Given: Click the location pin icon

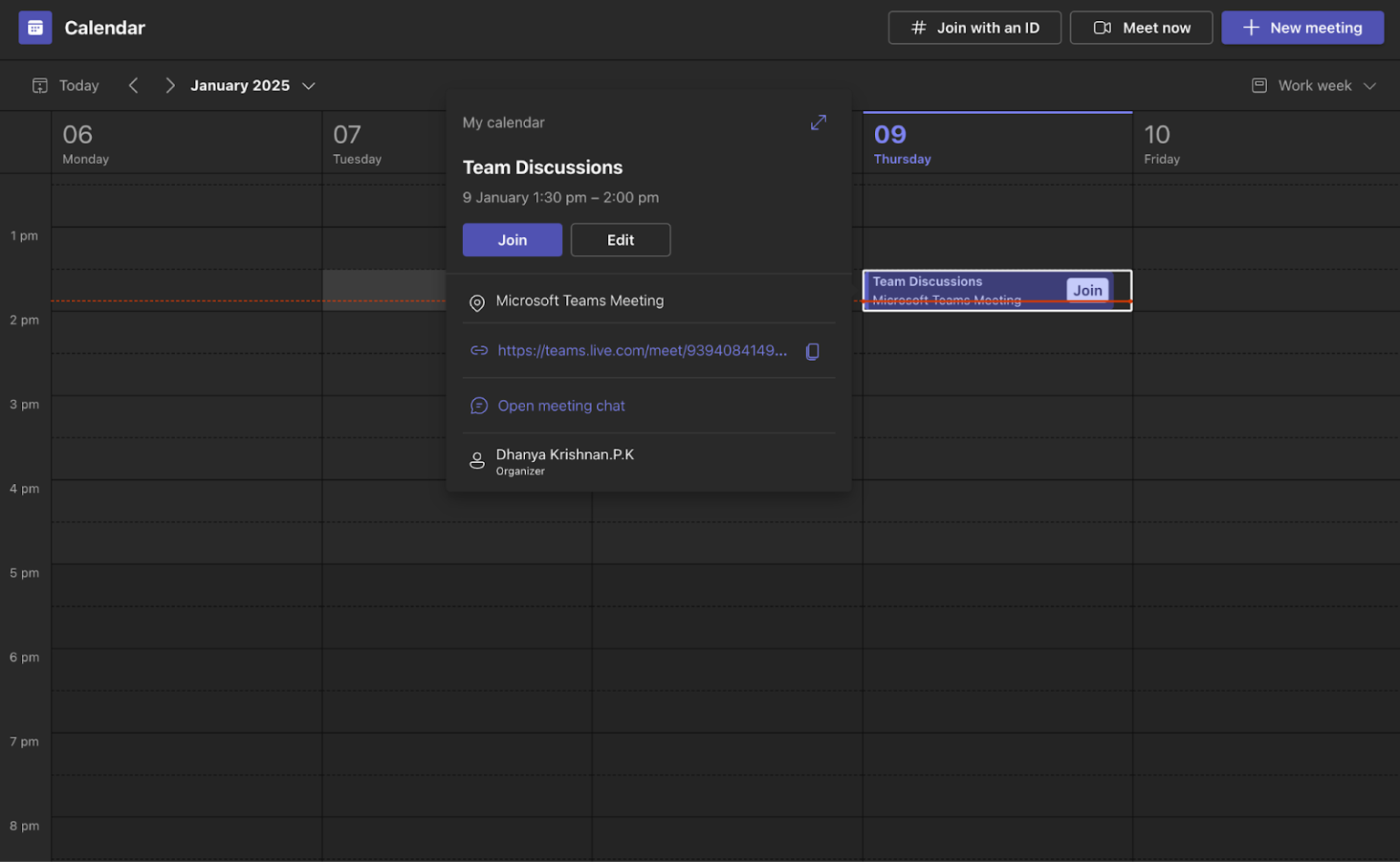Looking at the screenshot, I should click(477, 303).
